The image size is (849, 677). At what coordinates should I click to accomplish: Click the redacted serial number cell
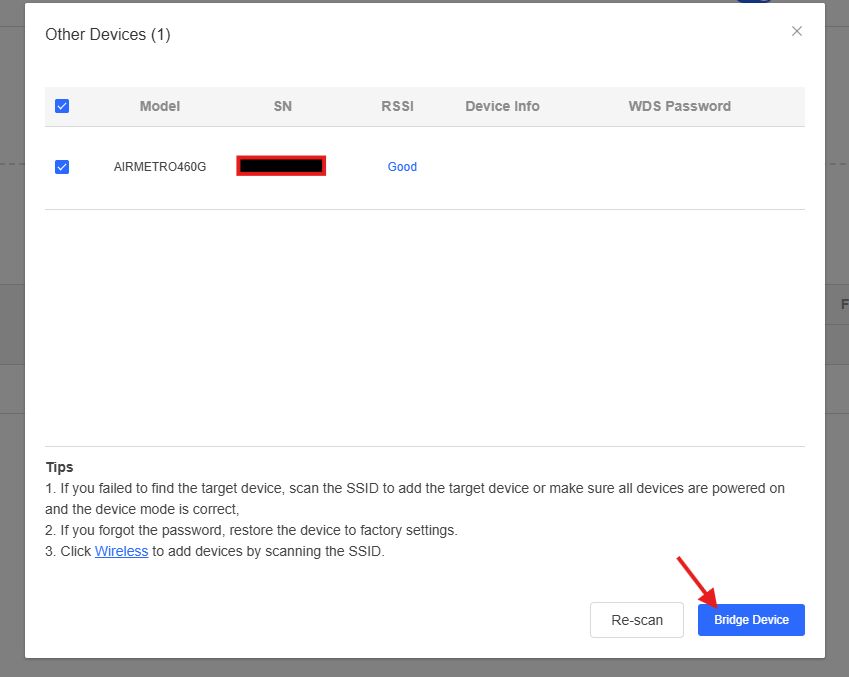coord(281,166)
